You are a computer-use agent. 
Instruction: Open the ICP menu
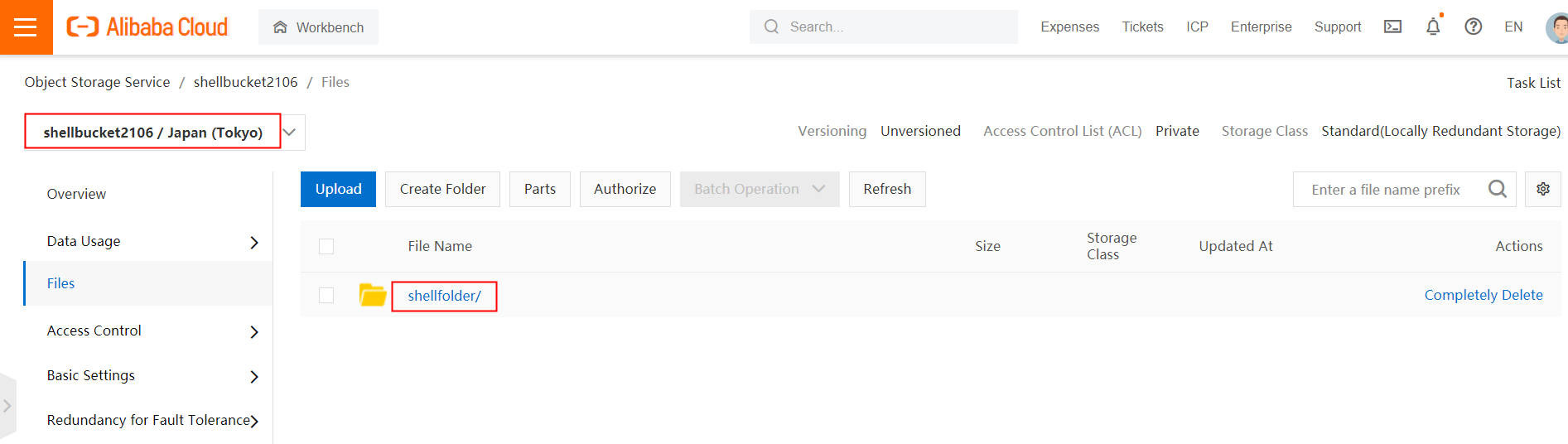coord(1197,27)
